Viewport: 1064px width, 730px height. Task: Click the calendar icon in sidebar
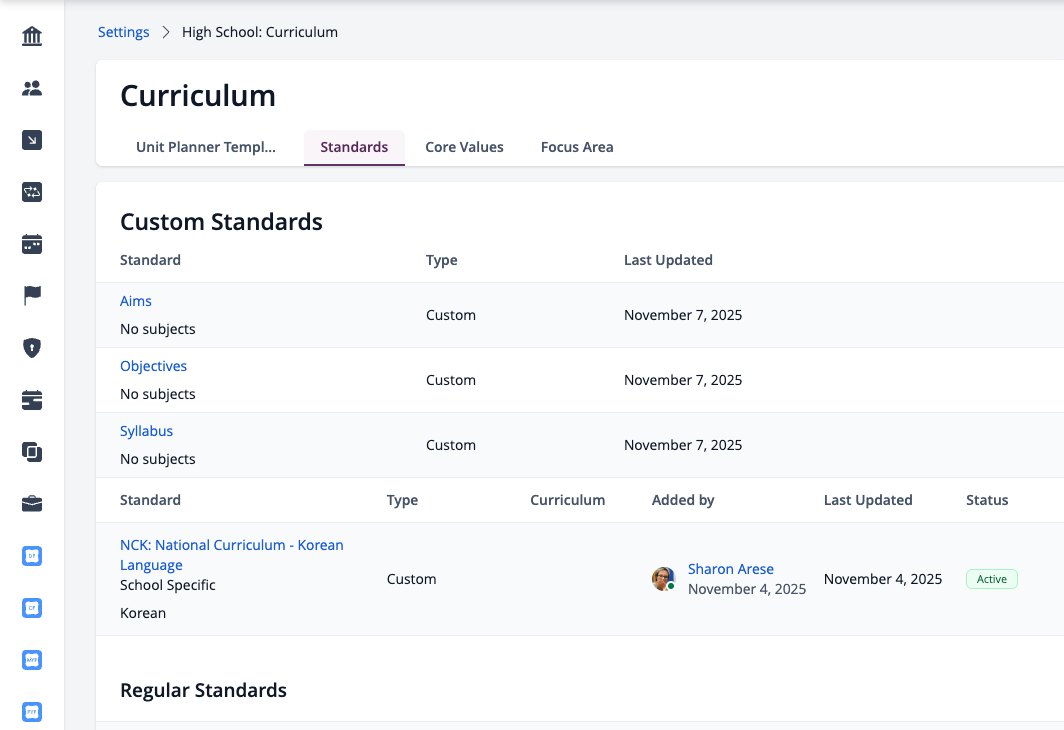point(32,244)
